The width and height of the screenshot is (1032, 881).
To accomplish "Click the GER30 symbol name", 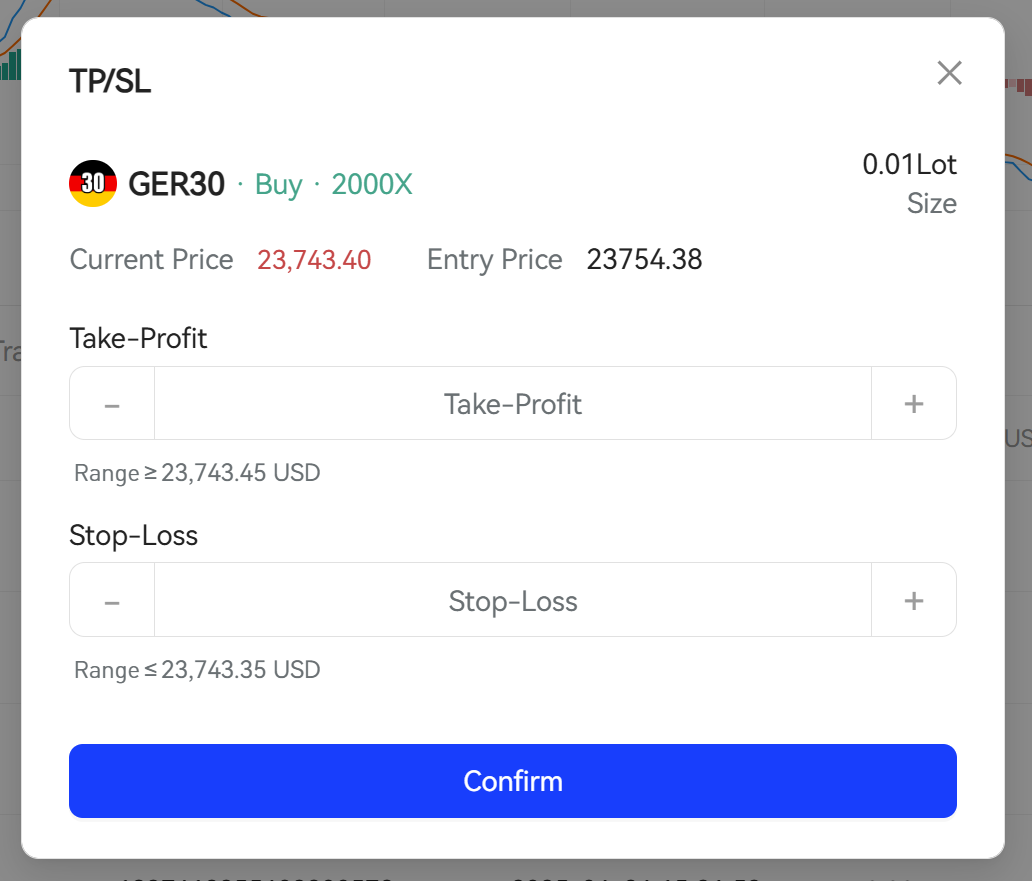I will pos(176,184).
